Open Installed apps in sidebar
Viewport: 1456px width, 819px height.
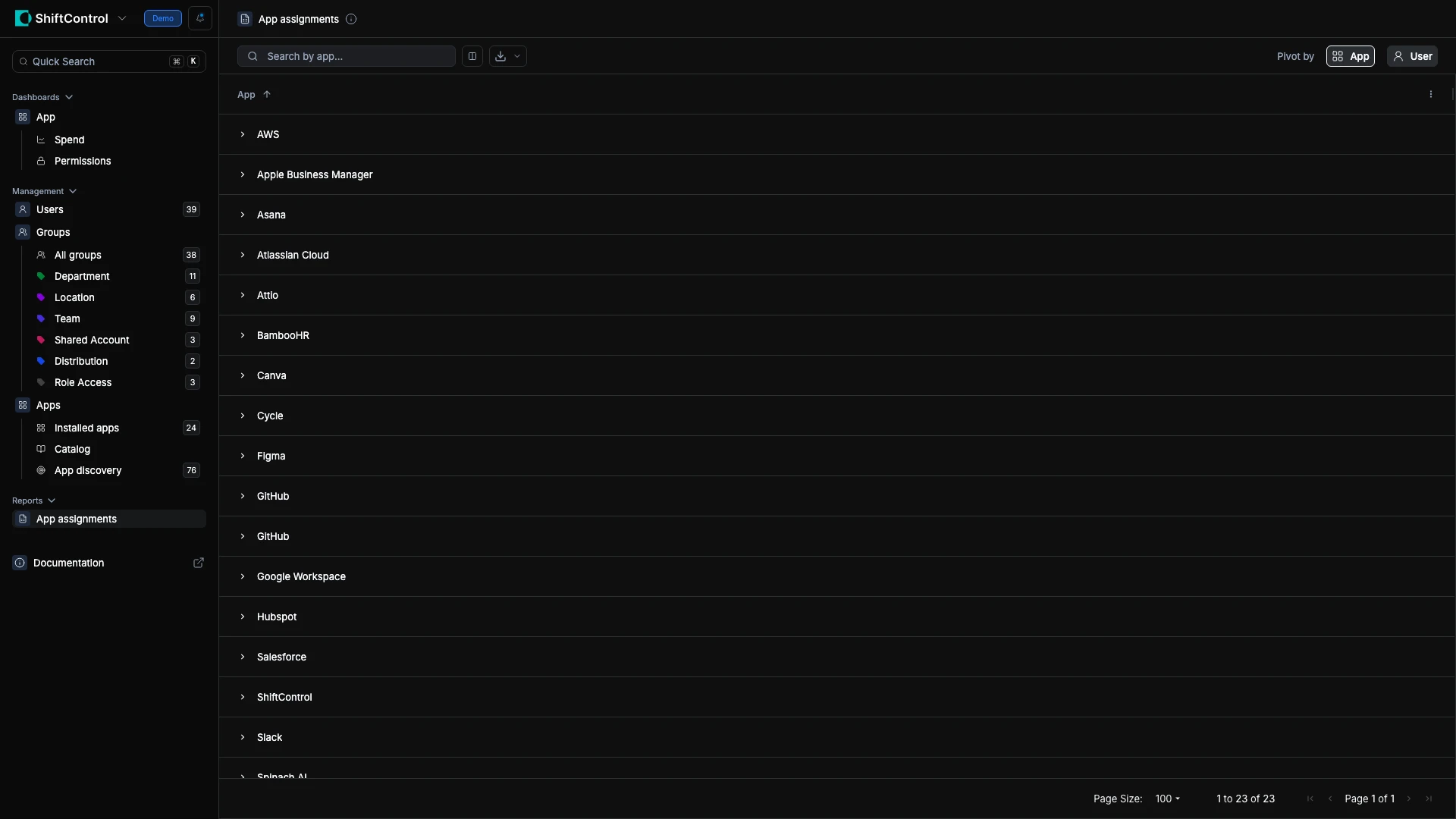pyautogui.click(x=86, y=428)
